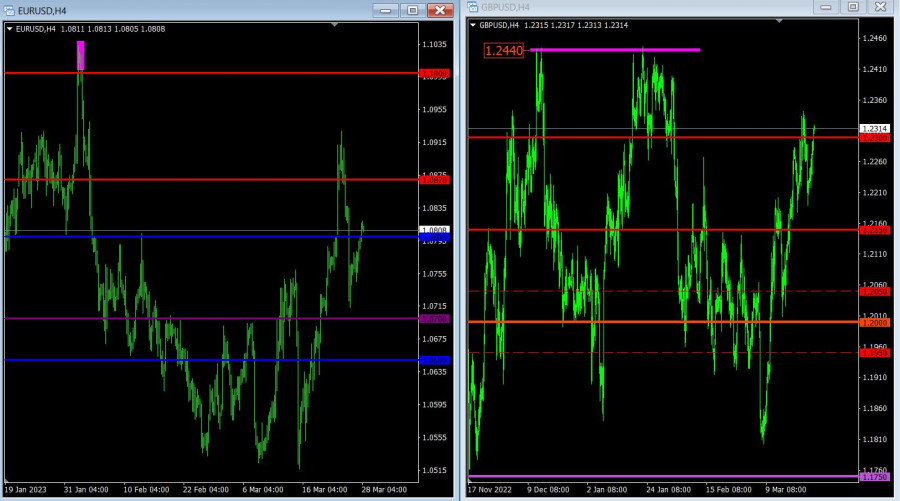Maximize the GBPUSD,H4 chart window

point(853,7)
